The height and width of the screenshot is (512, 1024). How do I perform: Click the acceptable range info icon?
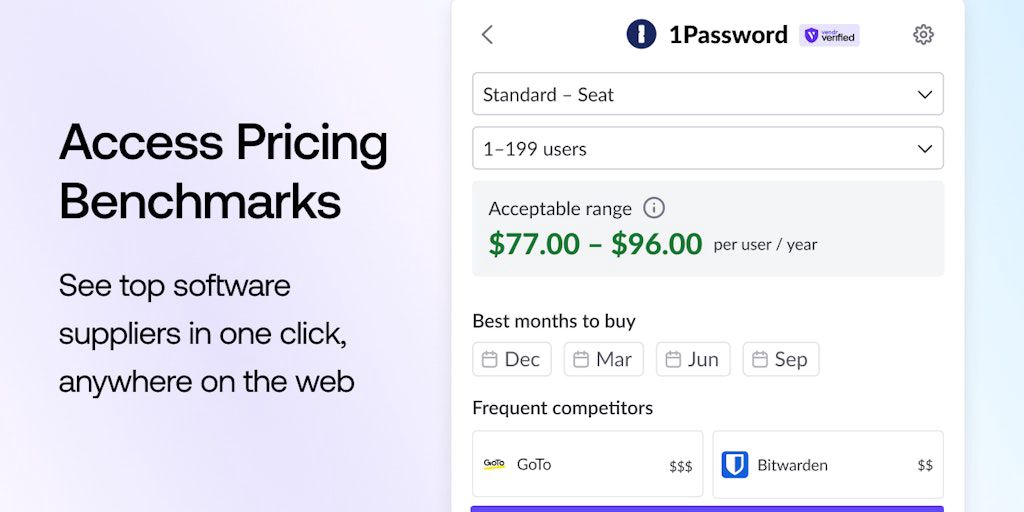pyautogui.click(x=654, y=208)
